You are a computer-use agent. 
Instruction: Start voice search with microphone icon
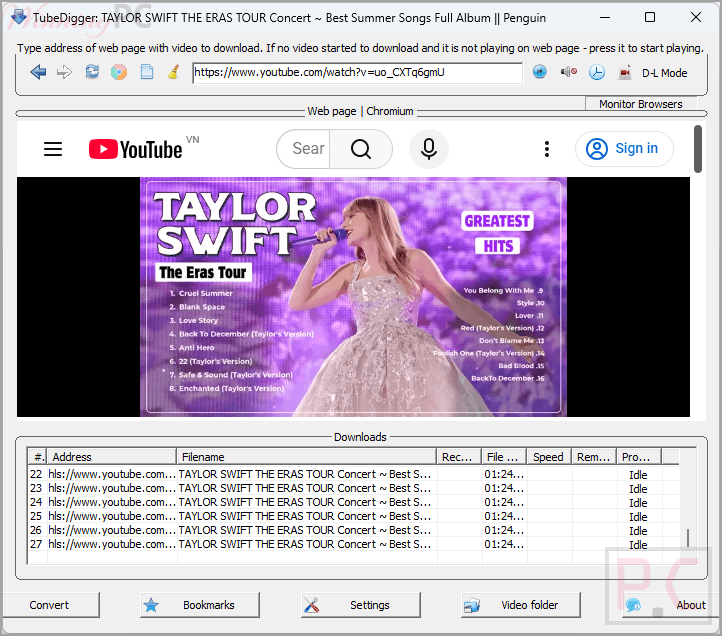pos(429,149)
